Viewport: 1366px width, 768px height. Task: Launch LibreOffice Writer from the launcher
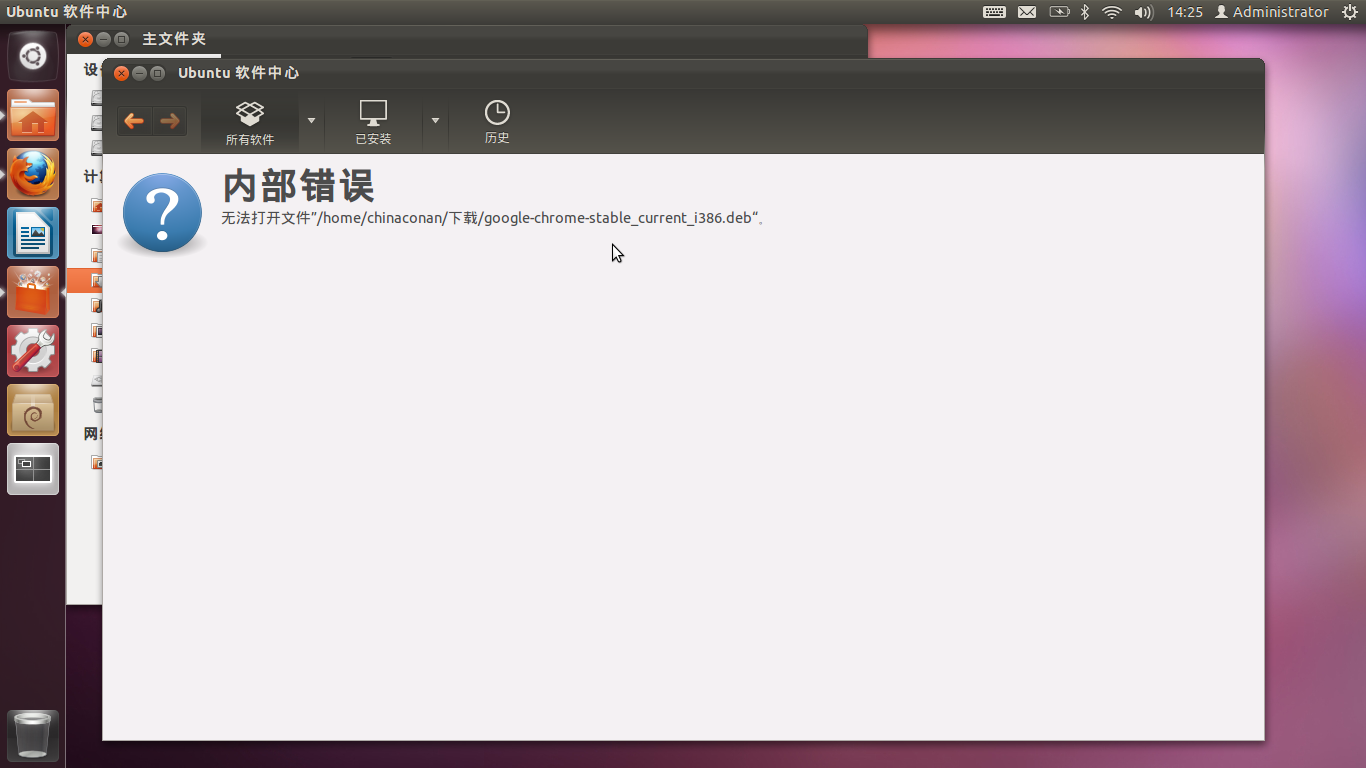tap(33, 233)
